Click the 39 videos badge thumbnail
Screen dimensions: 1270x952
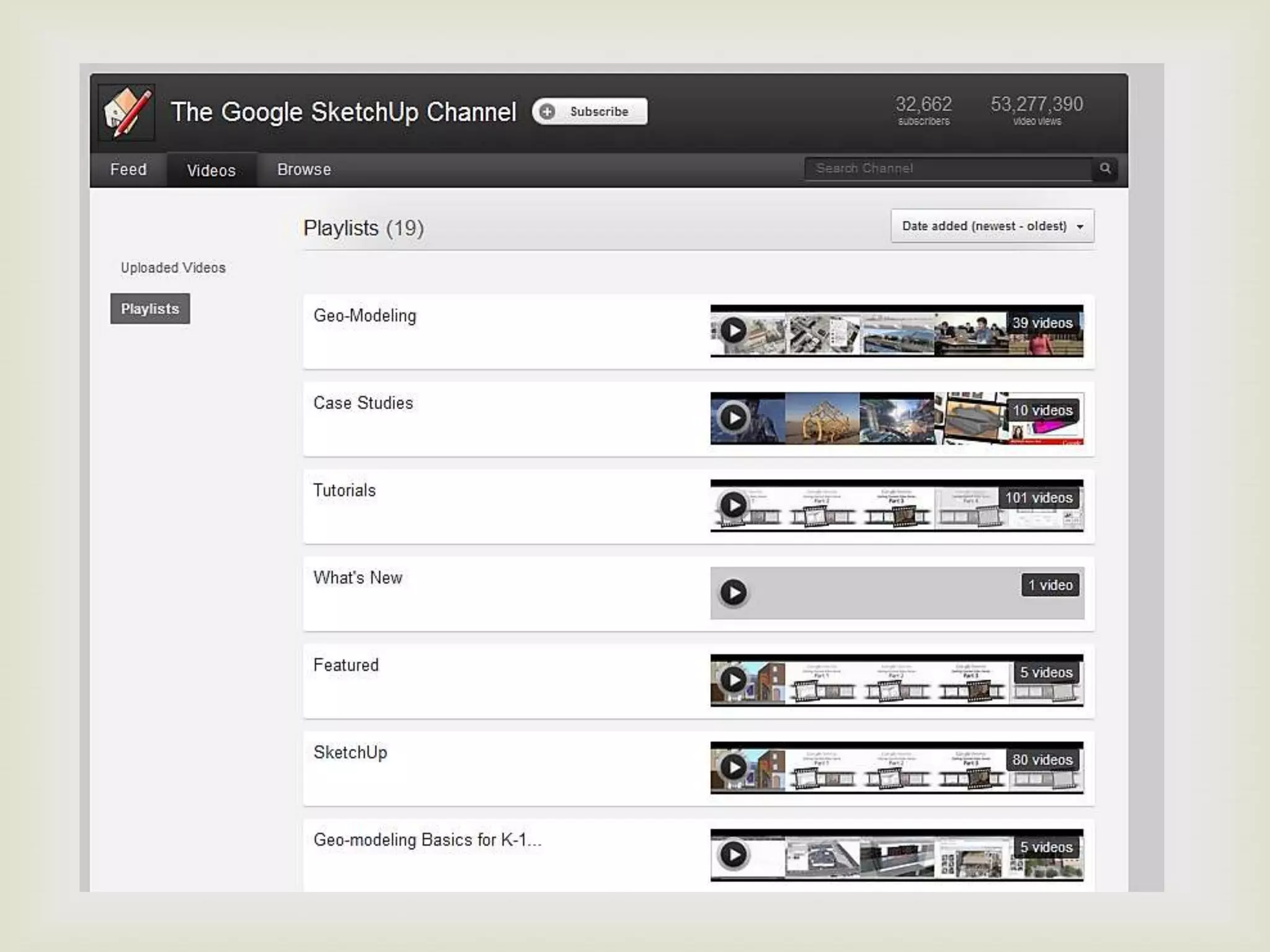[x=1042, y=324]
